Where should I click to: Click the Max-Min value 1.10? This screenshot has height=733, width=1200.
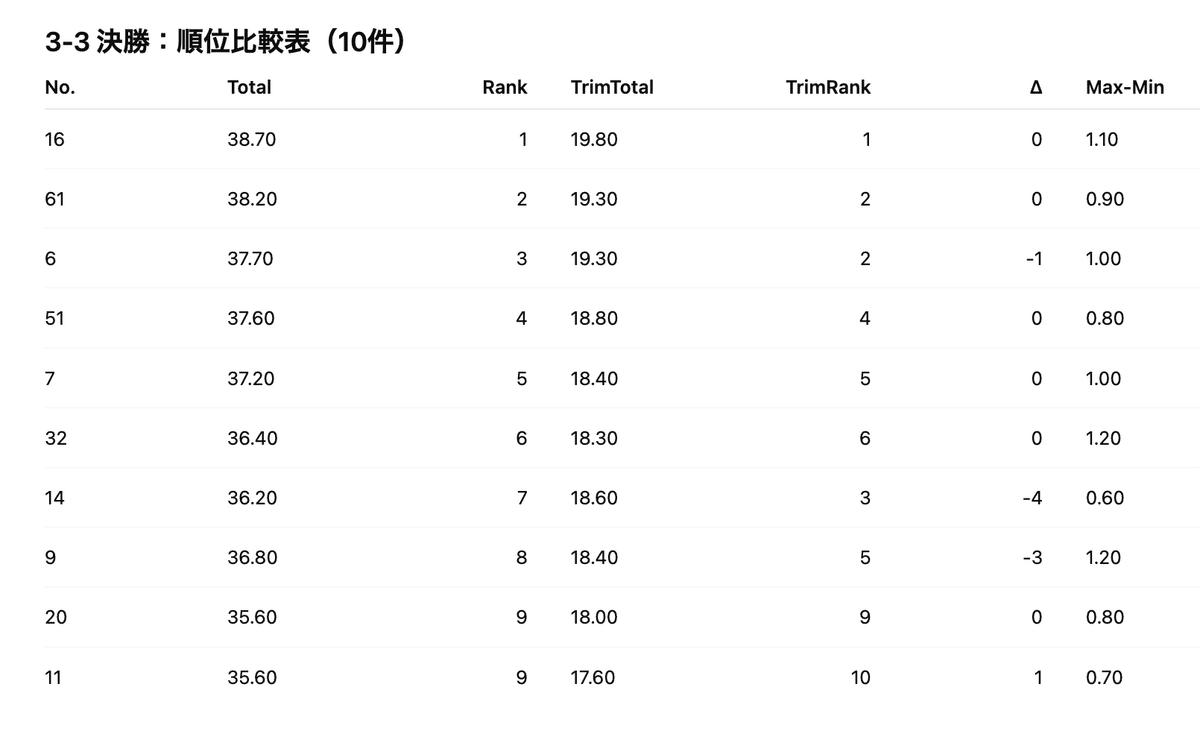click(1102, 139)
